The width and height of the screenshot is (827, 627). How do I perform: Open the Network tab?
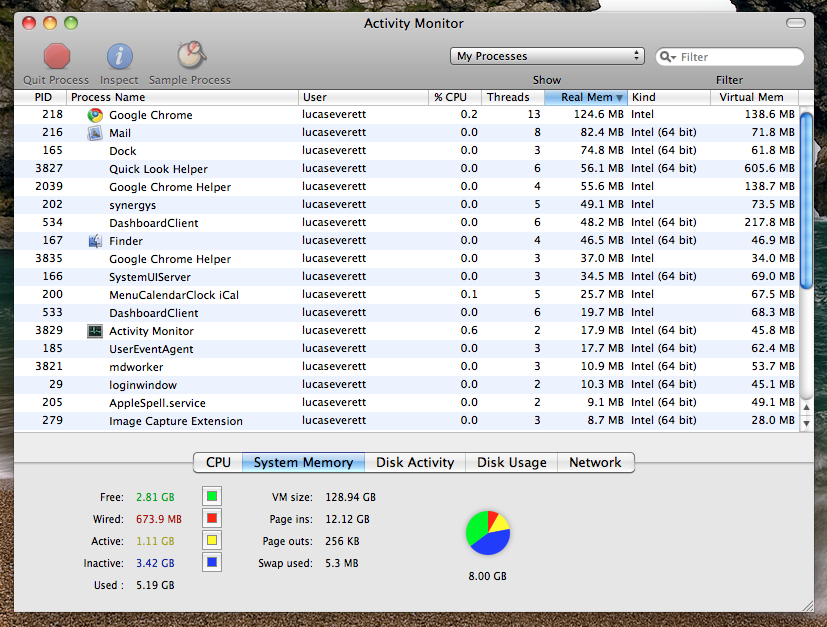(595, 462)
